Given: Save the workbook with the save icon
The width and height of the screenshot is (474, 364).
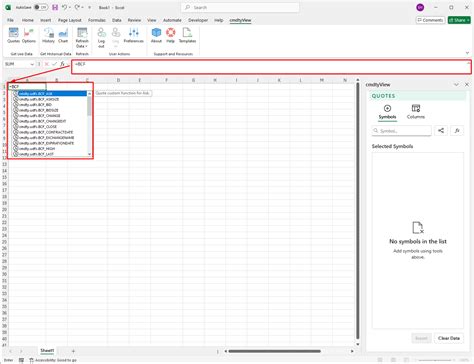Looking at the screenshot, I should [x=55, y=7].
